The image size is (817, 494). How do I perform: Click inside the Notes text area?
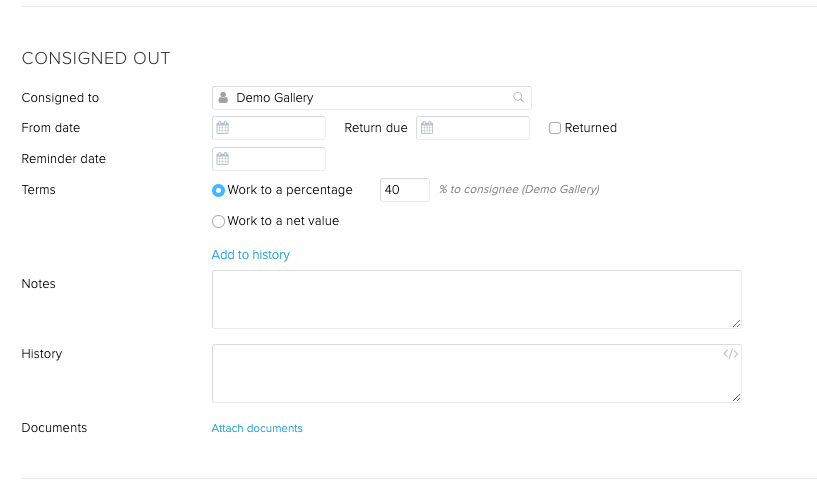(477, 300)
